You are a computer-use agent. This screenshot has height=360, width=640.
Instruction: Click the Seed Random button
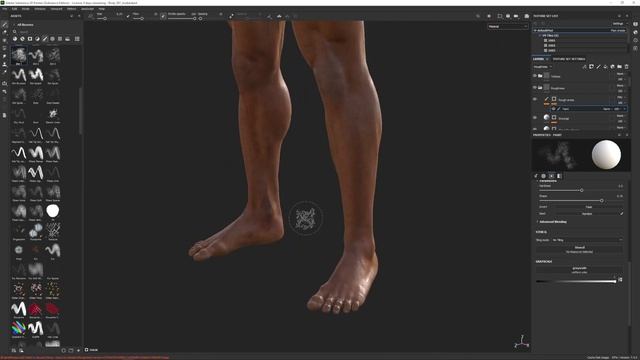(587, 213)
